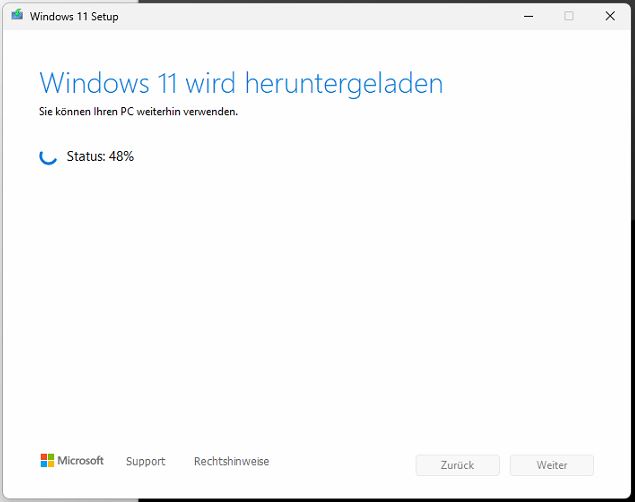Click the Windows 11 Setup title bar icon
This screenshot has width=635, height=502.
tap(17, 16)
